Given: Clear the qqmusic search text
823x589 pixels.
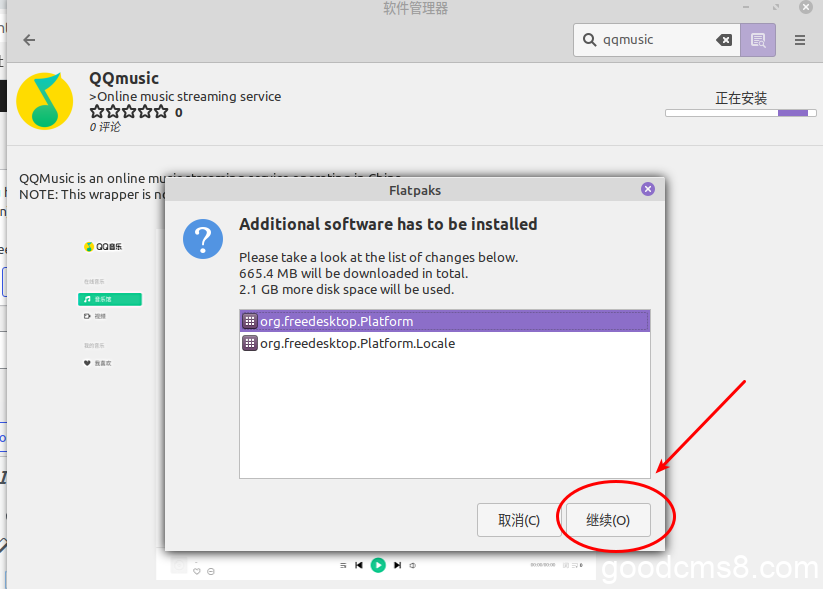Looking at the screenshot, I should [x=724, y=40].
